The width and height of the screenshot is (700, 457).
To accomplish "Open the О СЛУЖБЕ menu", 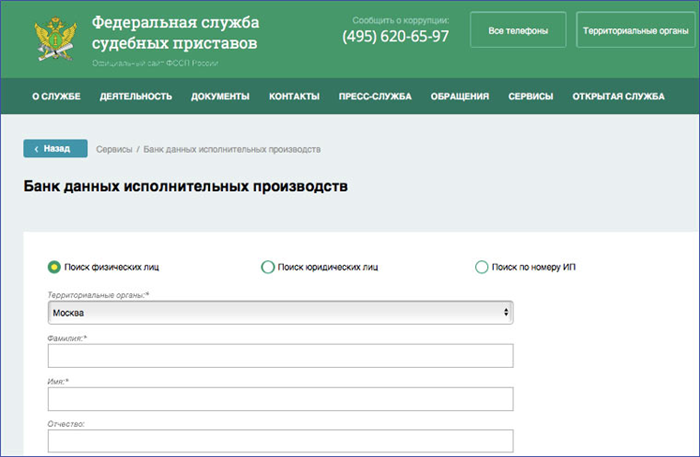I will pos(56,96).
